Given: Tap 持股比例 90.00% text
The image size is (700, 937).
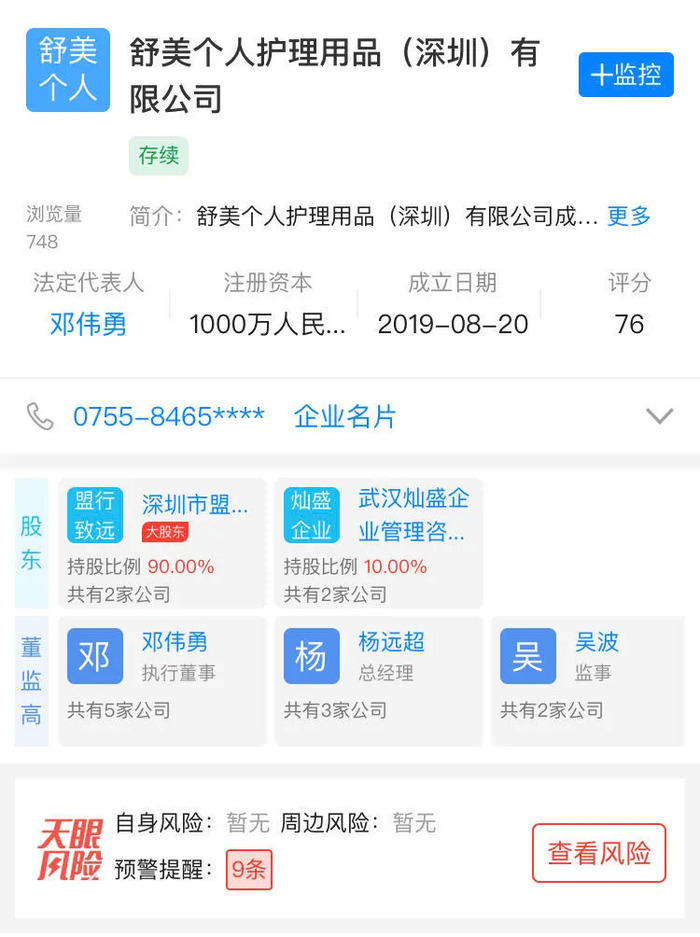Looking at the screenshot, I should click(x=140, y=567).
